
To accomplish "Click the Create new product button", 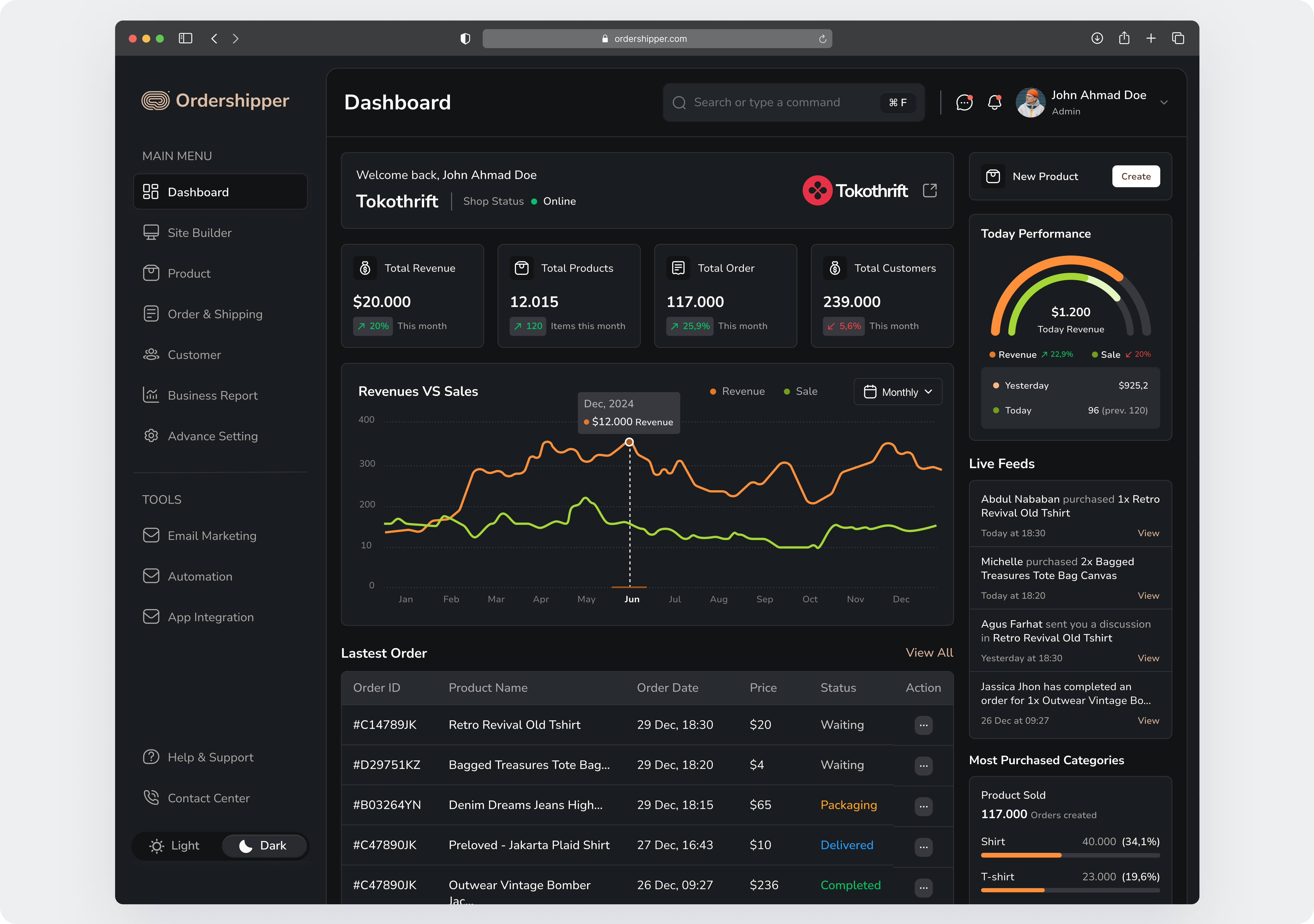I will (1135, 176).
